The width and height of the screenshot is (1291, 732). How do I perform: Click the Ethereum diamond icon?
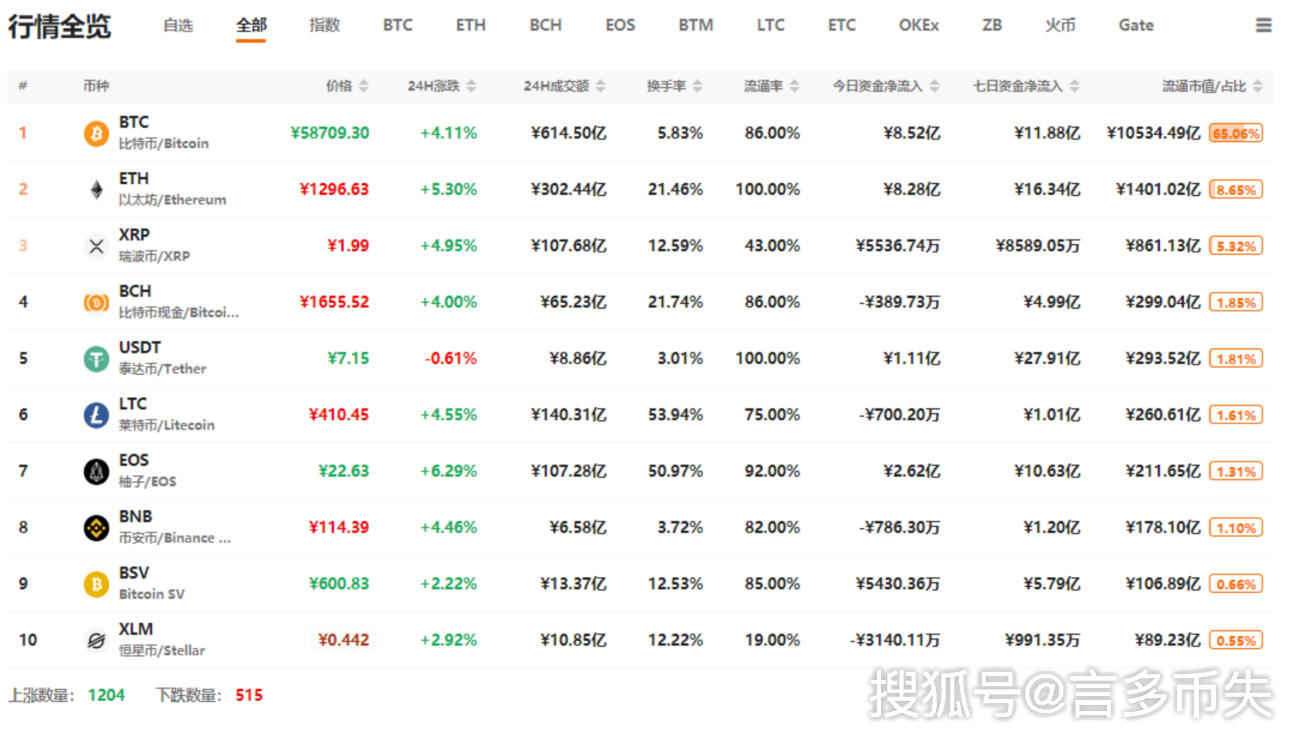point(96,189)
